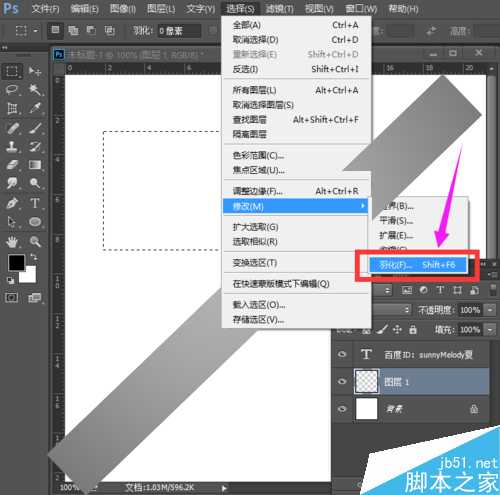This screenshot has width=500, height=495.
Task: Select the Type tool in toolbox
Action: (35, 203)
